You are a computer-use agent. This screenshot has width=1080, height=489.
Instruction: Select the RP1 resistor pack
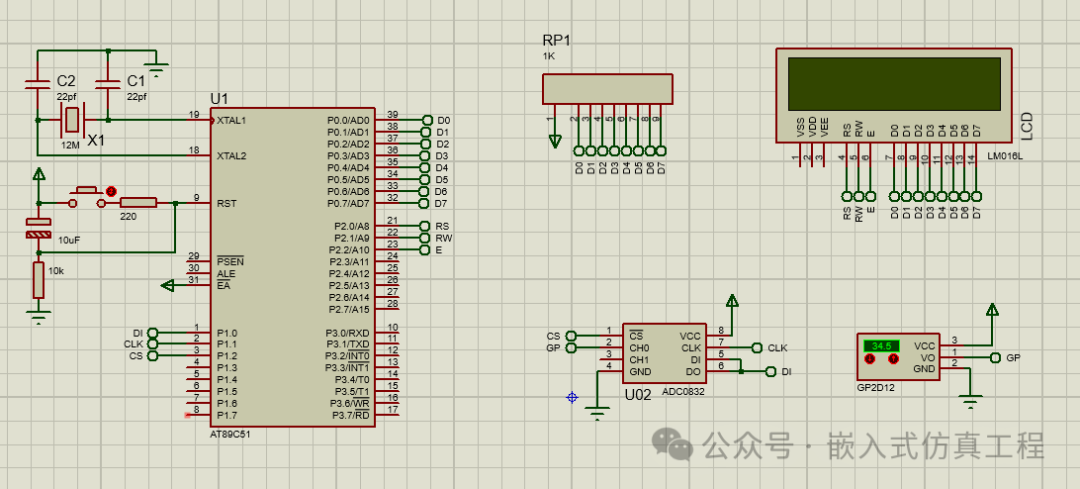[607, 90]
